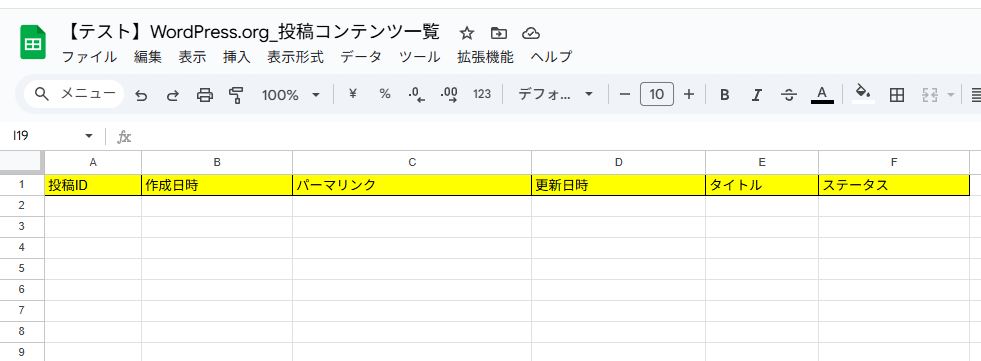This screenshot has height=361, width=981.
Task: Activate the paint format tool
Action: tap(236, 95)
